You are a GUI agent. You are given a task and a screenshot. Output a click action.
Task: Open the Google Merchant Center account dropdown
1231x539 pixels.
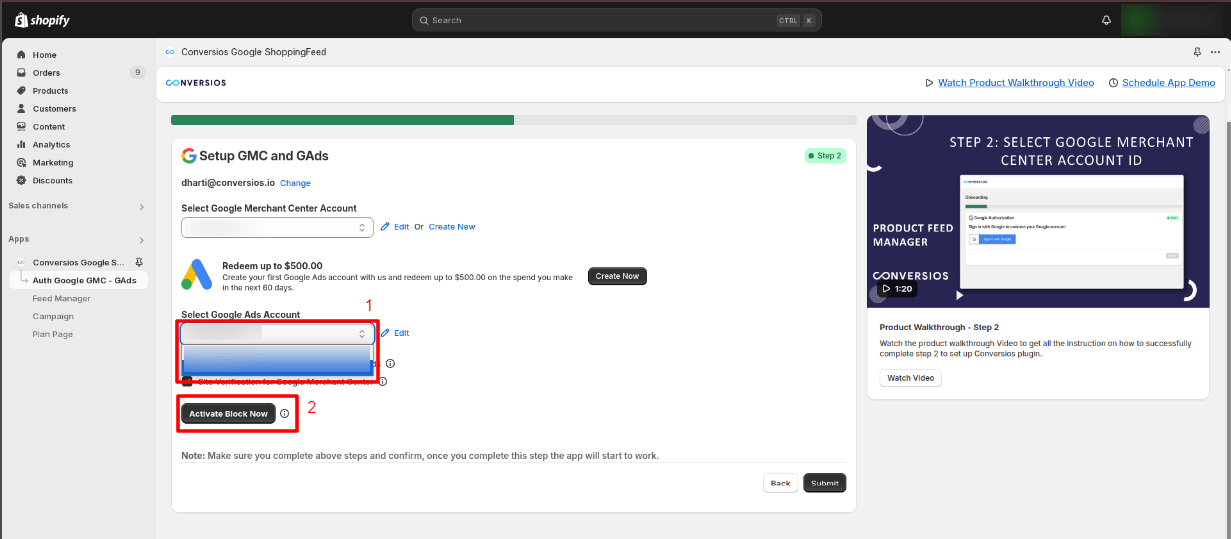tap(278, 227)
